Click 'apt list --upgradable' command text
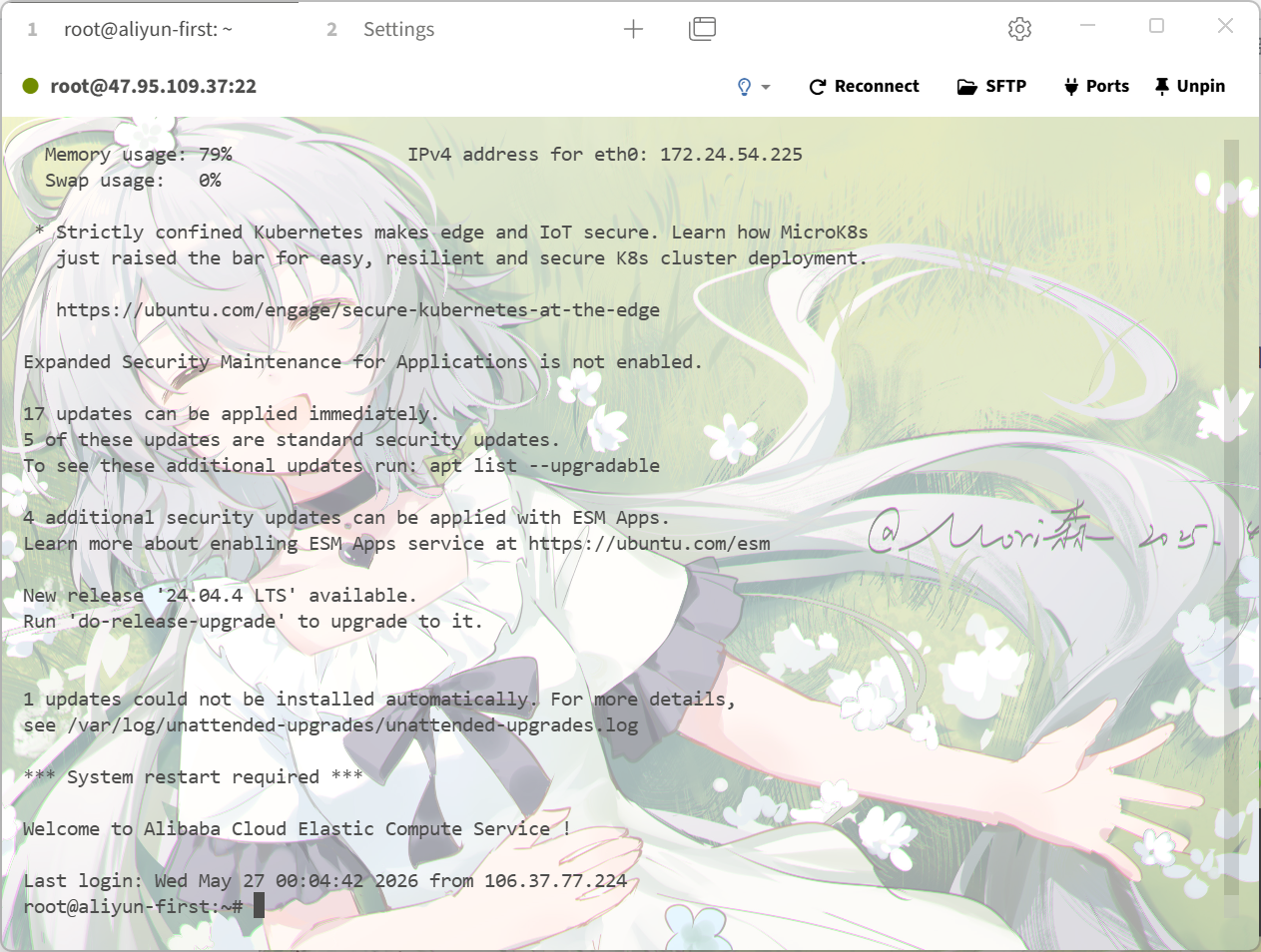Image resolution: width=1261 pixels, height=952 pixels. (x=544, y=465)
